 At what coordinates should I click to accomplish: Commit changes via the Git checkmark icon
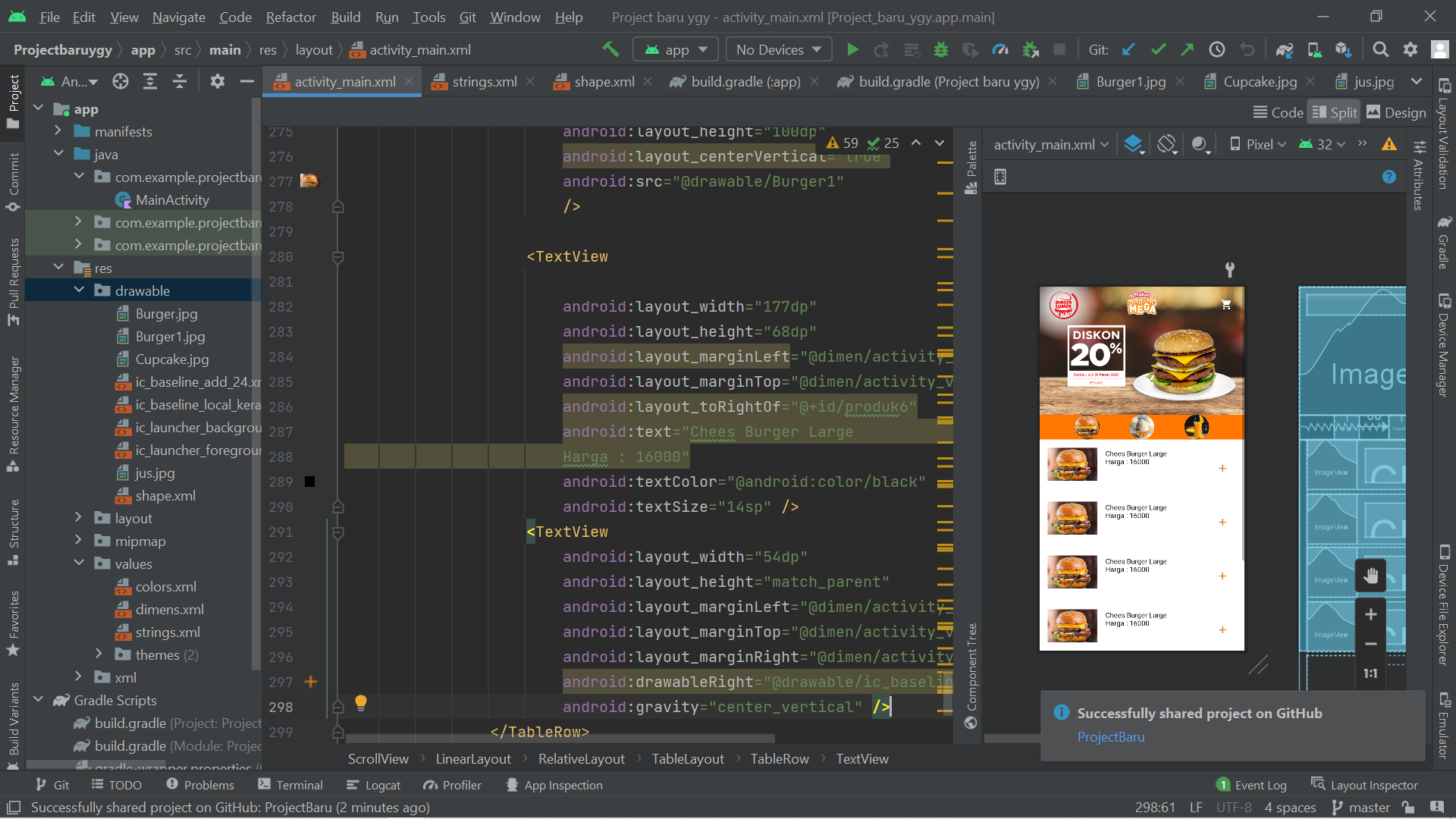click(x=1158, y=49)
